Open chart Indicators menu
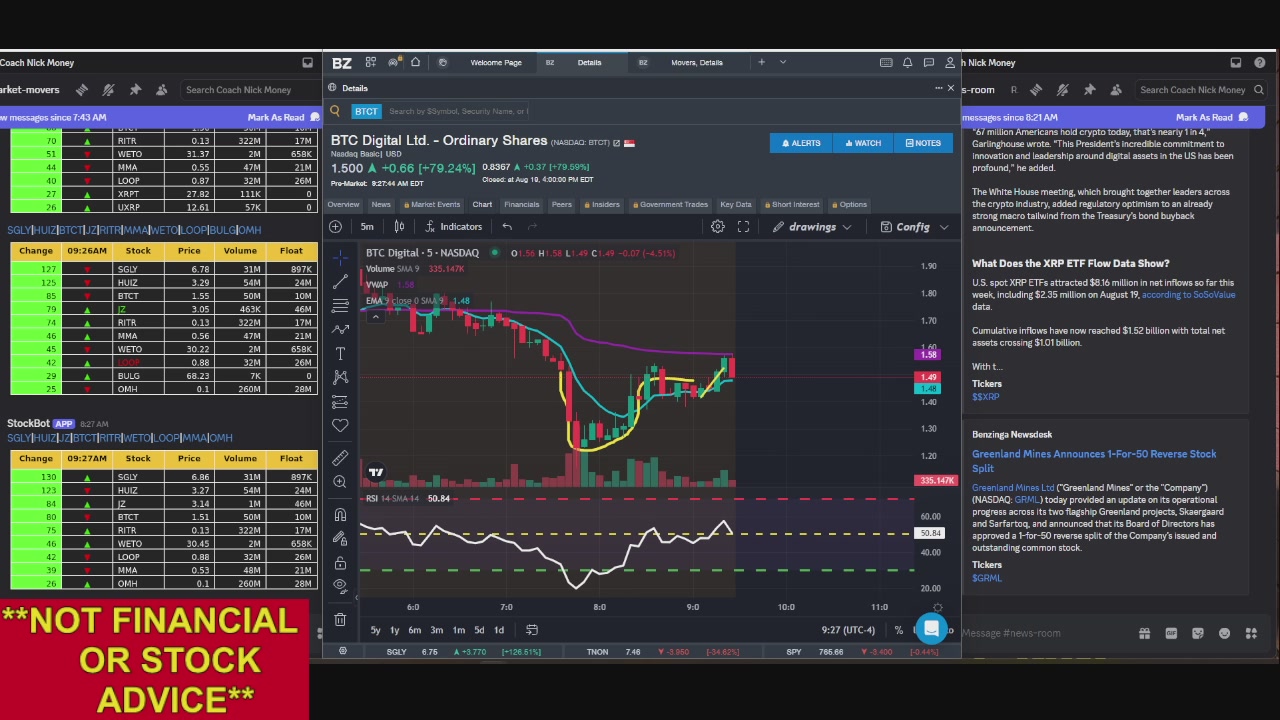Screen dimensions: 1280x720 pyautogui.click(x=455, y=227)
